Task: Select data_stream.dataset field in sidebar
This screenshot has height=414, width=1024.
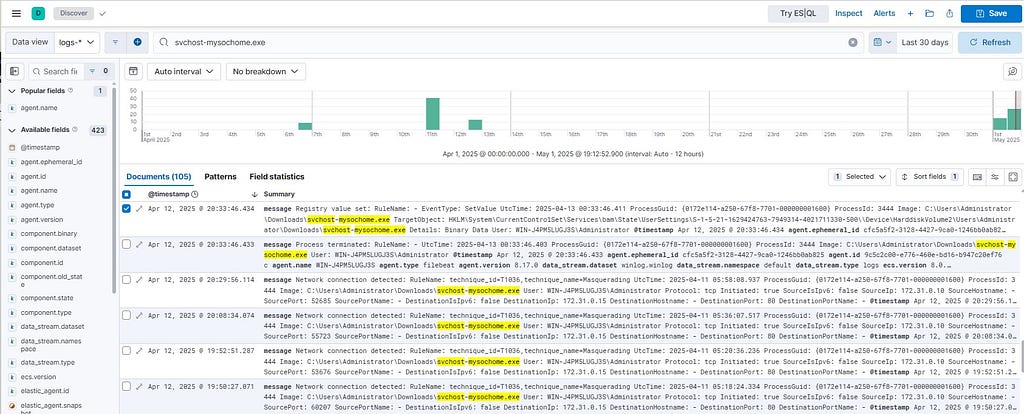Action: coord(52,326)
